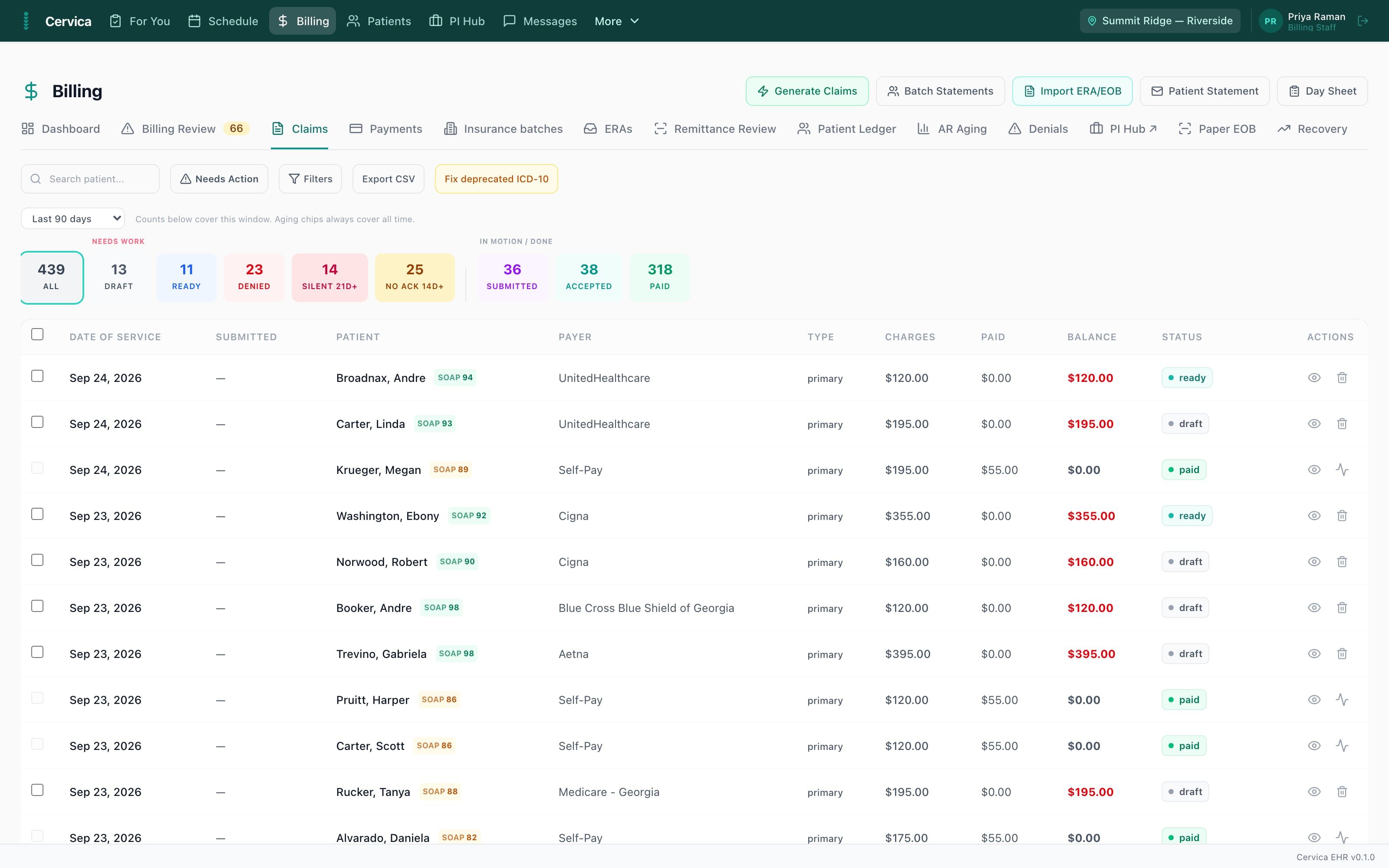The width and height of the screenshot is (1389, 868).
Task: Click Fix deprecated ICD-10 button
Action: [496, 179]
